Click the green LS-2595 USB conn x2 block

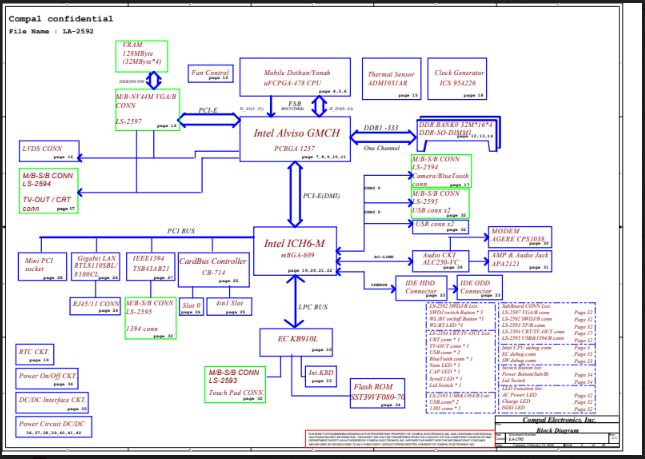(x=440, y=204)
